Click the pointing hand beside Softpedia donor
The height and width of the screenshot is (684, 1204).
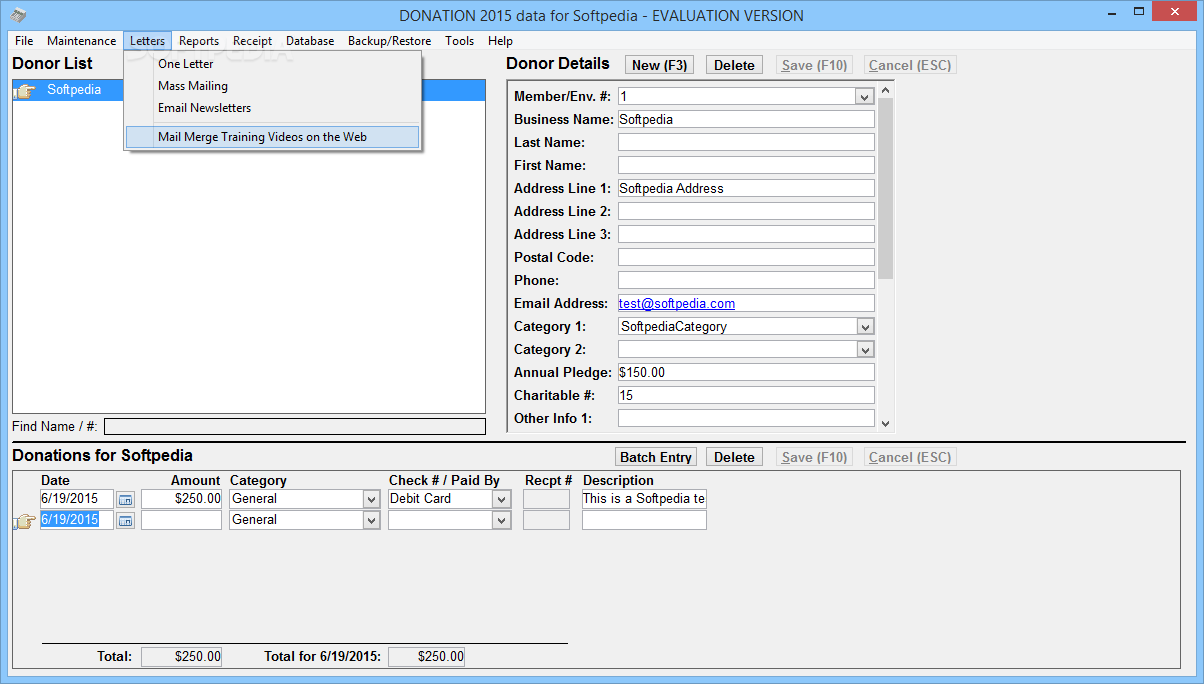[x=25, y=91]
